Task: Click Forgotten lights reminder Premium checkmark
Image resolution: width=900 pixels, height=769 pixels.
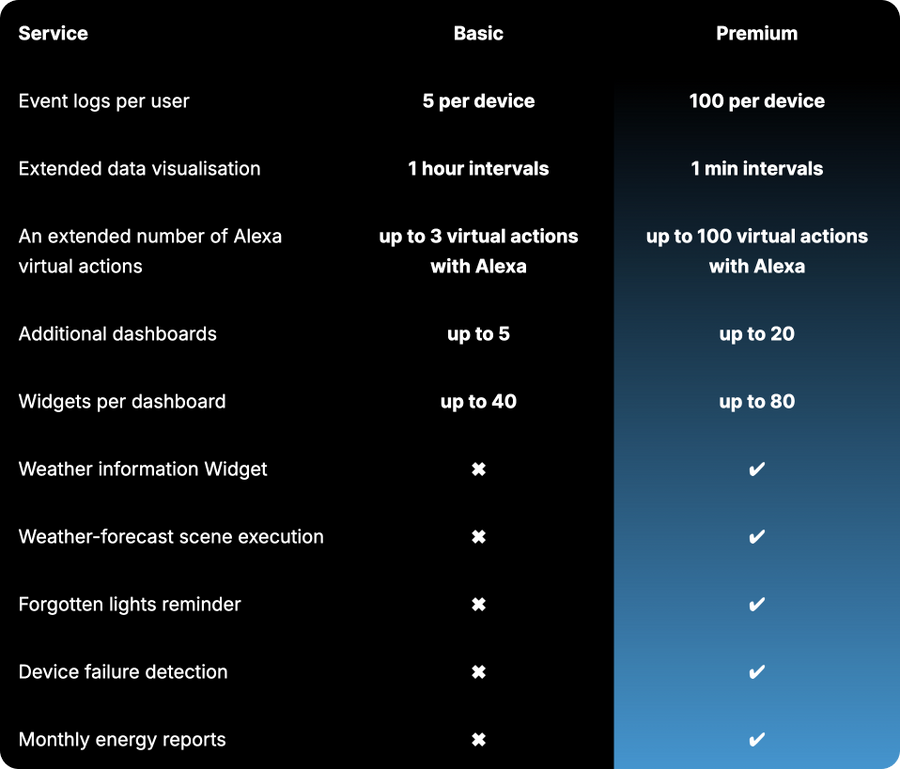Action: click(757, 604)
